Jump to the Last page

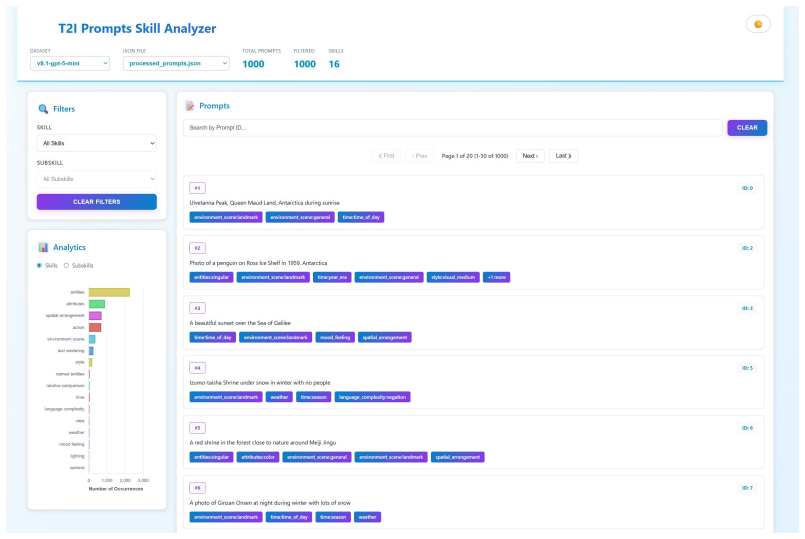coord(563,156)
